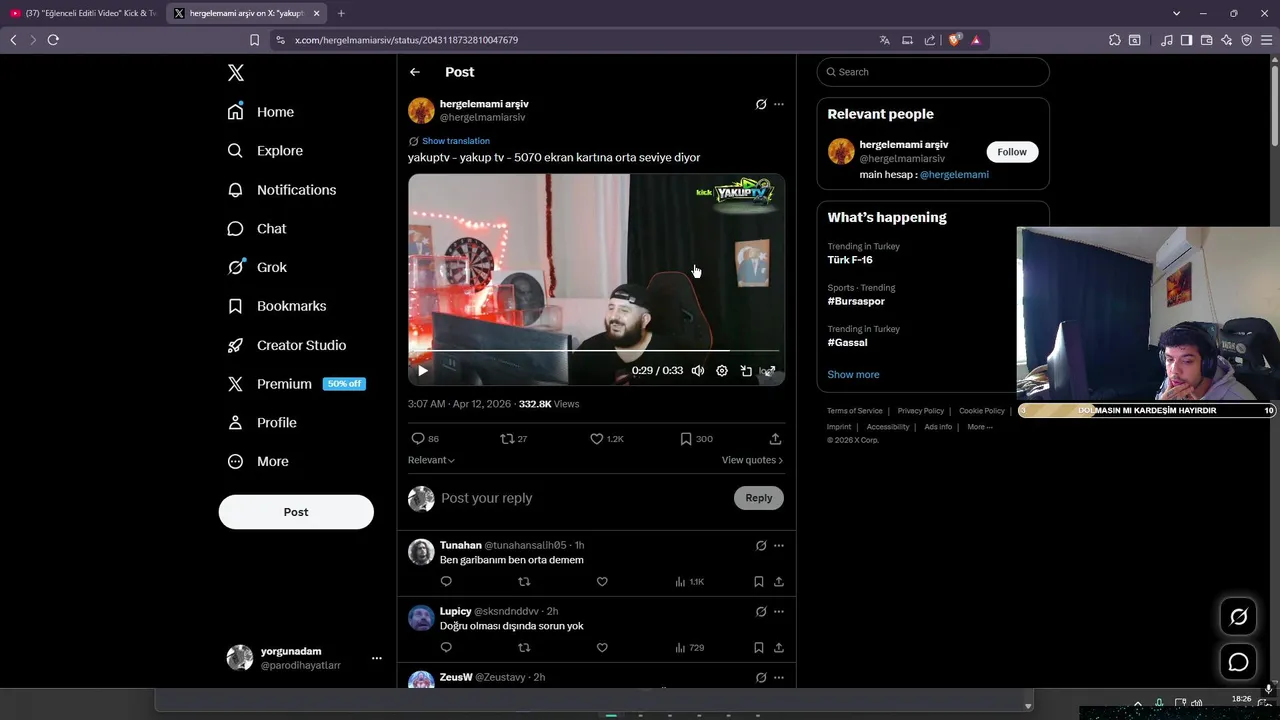
Task: Click Show more under trends
Action: click(x=853, y=375)
